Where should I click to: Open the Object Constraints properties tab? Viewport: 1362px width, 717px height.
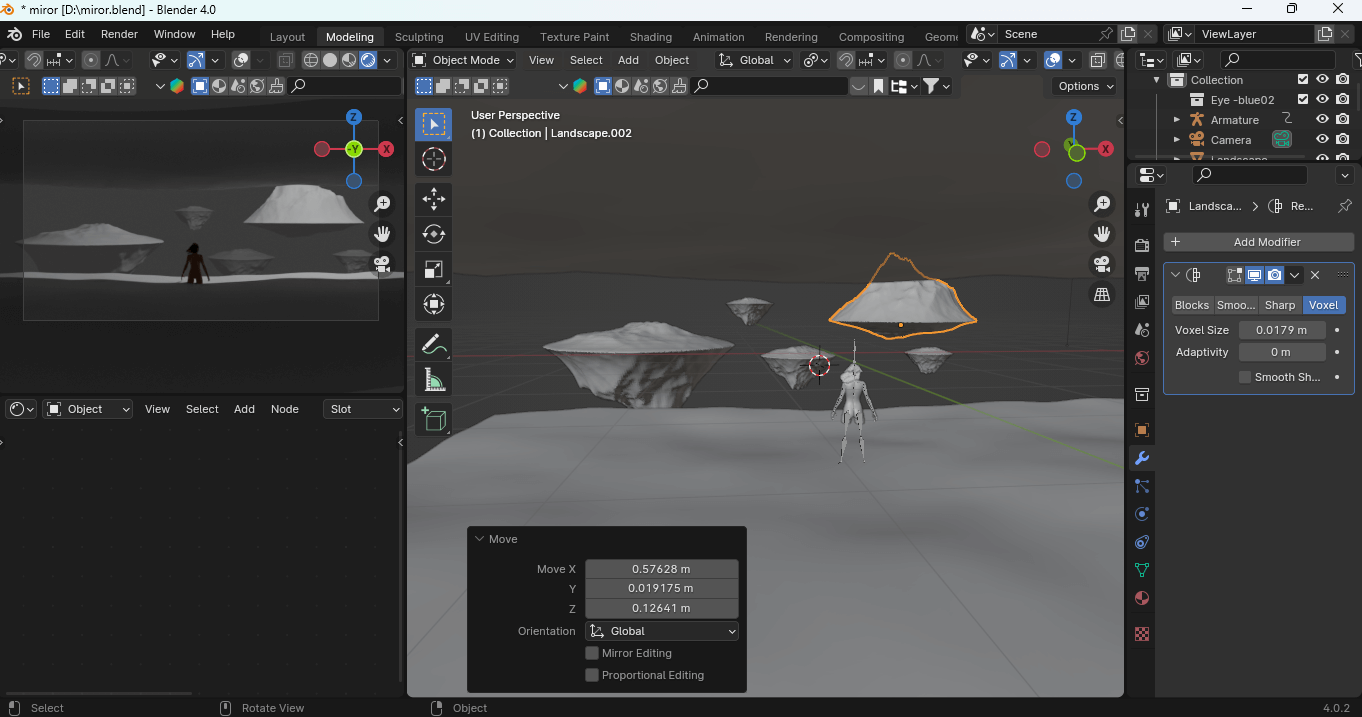[1142, 542]
